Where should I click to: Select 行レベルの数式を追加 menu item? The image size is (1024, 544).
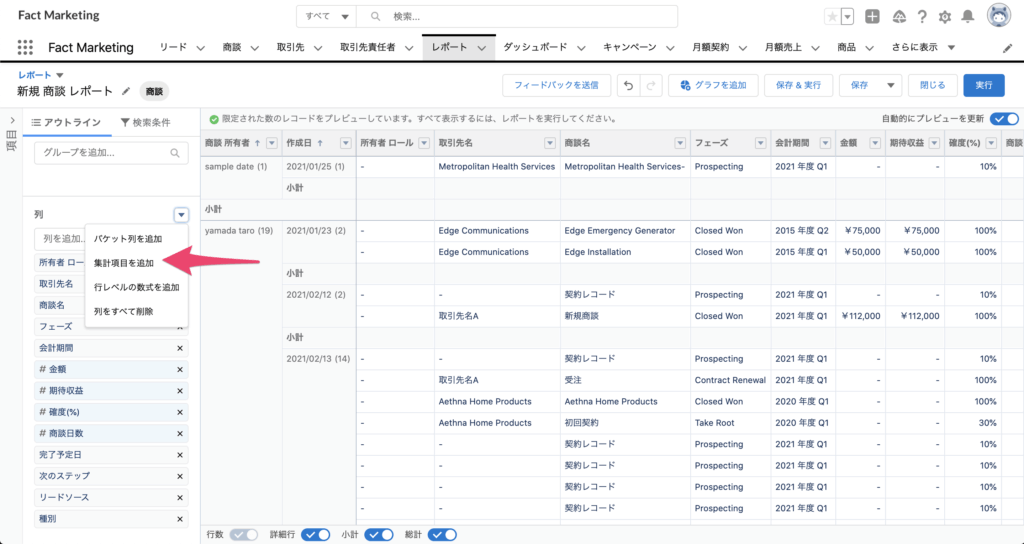pyautogui.click(x=136, y=287)
